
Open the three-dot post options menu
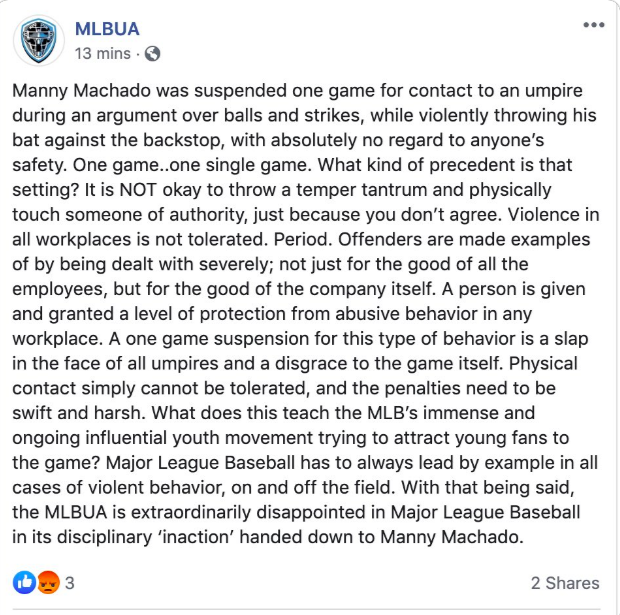coord(594,25)
